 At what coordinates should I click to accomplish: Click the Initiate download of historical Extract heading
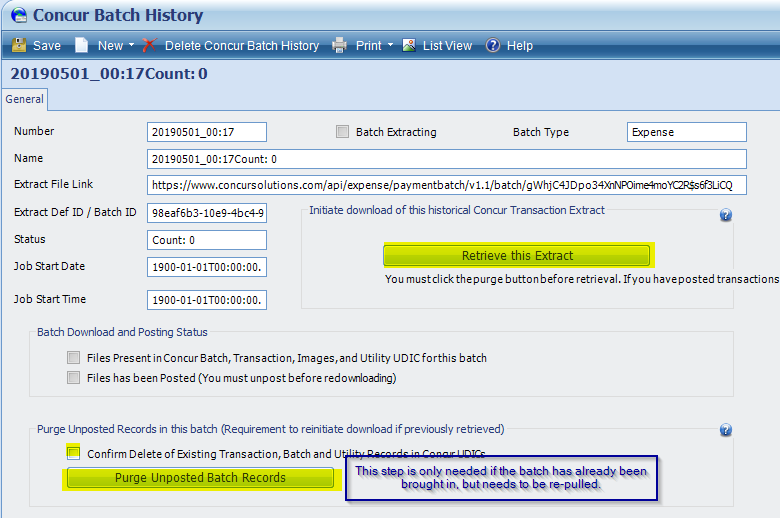pyautogui.click(x=457, y=210)
